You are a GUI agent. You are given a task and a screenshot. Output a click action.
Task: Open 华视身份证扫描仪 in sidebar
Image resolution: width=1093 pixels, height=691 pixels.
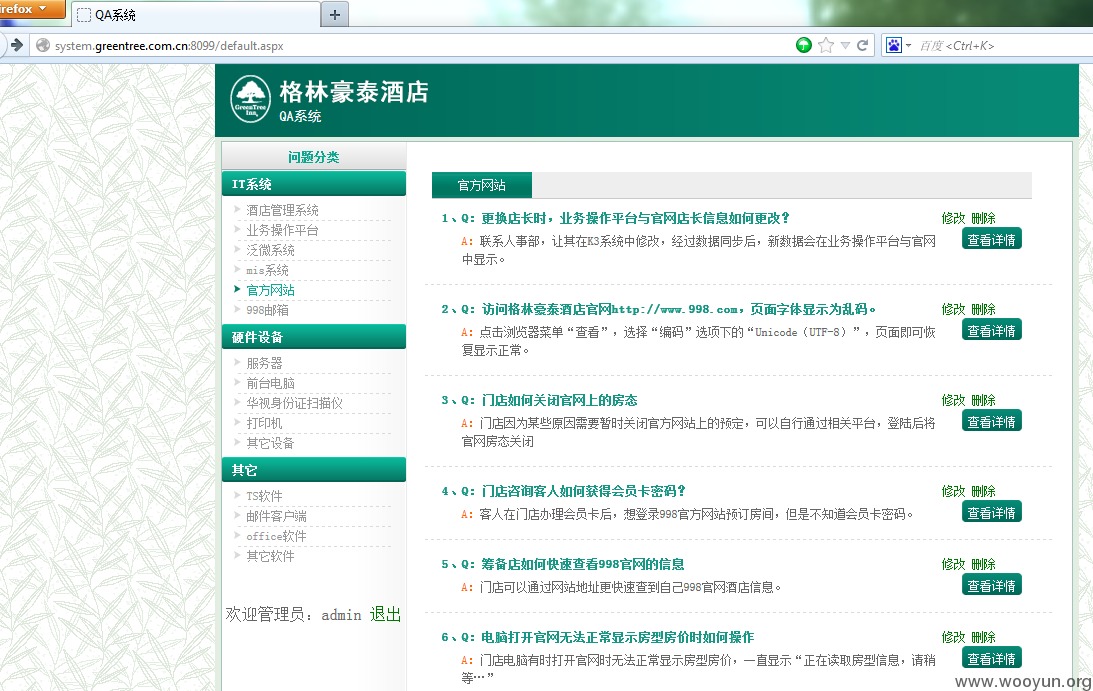click(x=294, y=403)
